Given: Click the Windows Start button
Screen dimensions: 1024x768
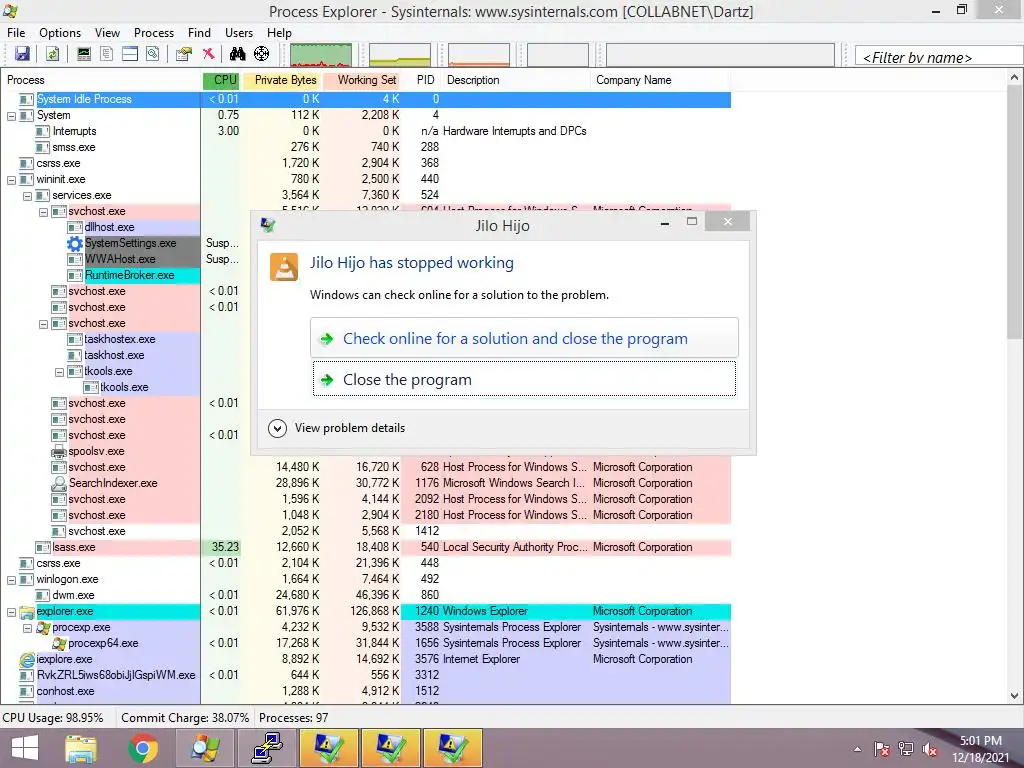Looking at the screenshot, I should (x=25, y=748).
